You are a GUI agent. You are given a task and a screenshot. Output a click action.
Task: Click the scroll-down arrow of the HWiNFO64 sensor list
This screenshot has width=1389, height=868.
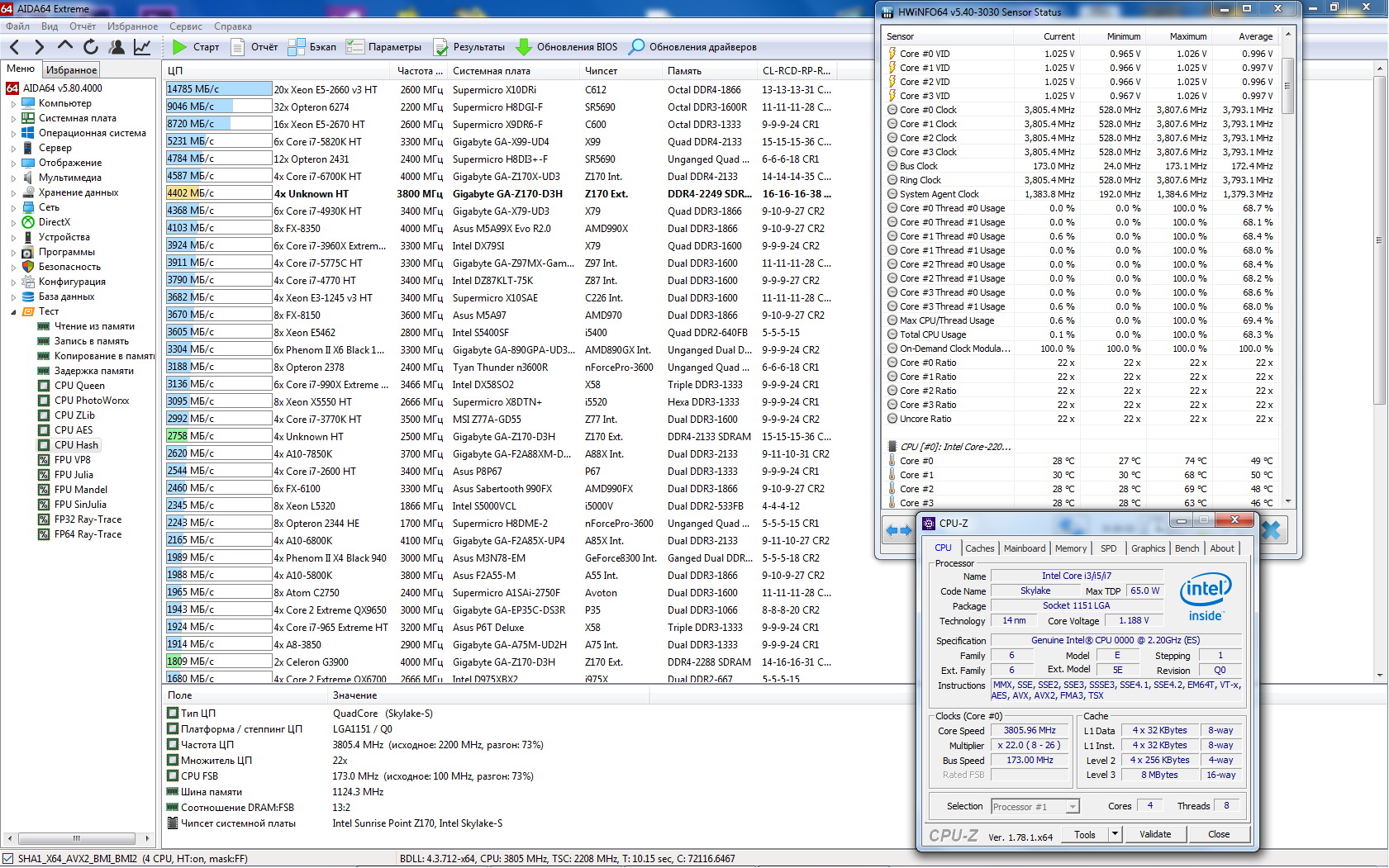[1287, 501]
